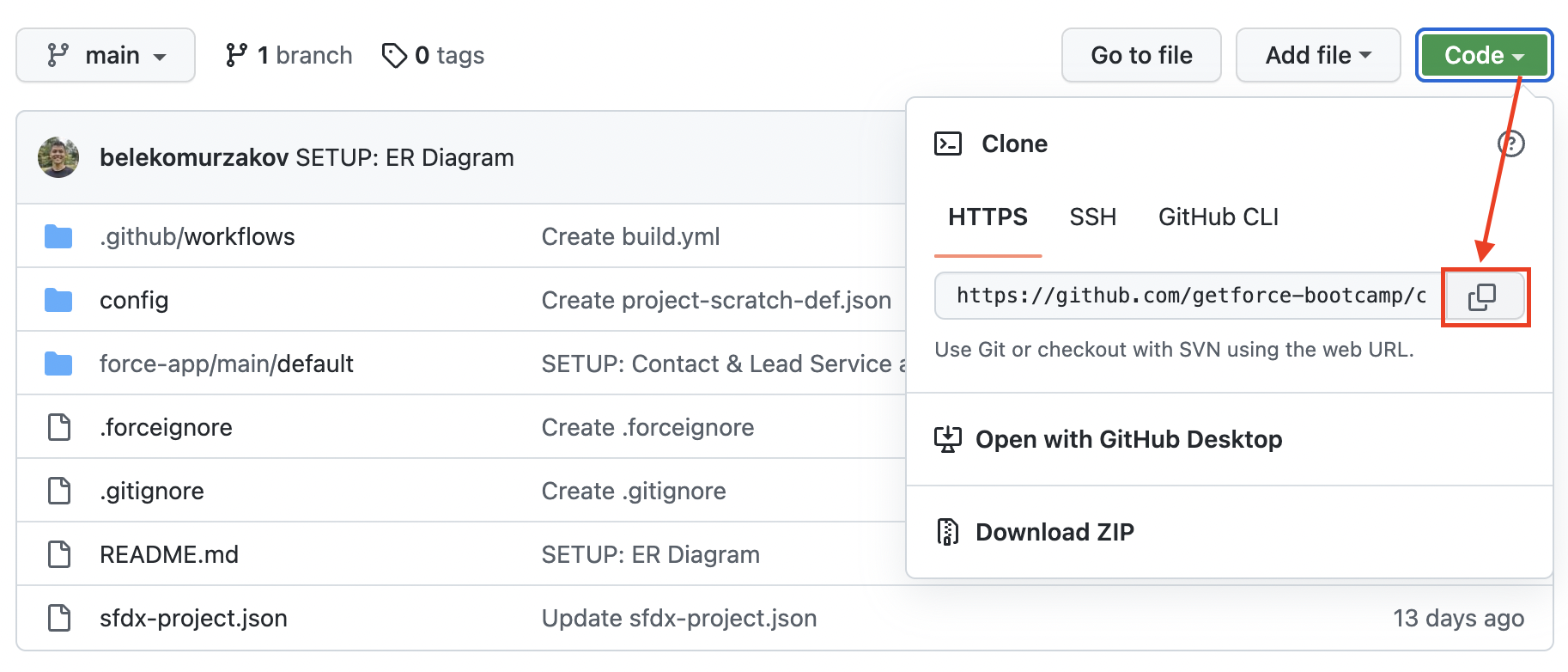1568x672 pixels.
Task: Click the help question mark icon in Clone panel
Action: [x=1510, y=144]
